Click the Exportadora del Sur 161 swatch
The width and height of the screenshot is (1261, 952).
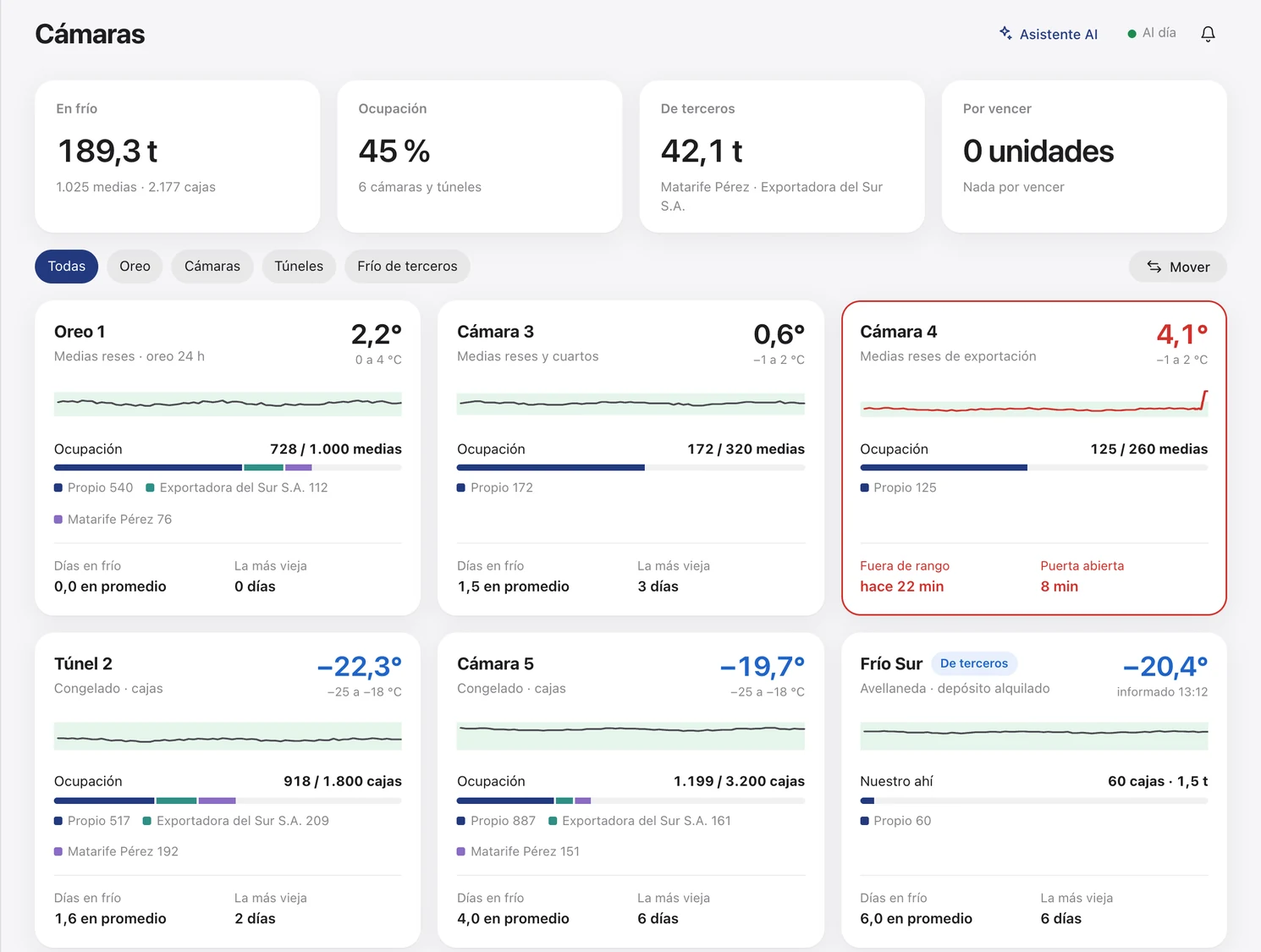(x=553, y=821)
